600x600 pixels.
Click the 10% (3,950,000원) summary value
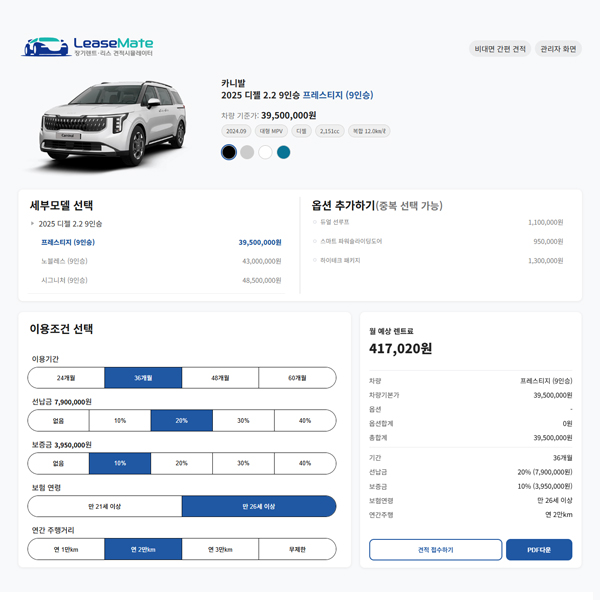[x=545, y=486]
